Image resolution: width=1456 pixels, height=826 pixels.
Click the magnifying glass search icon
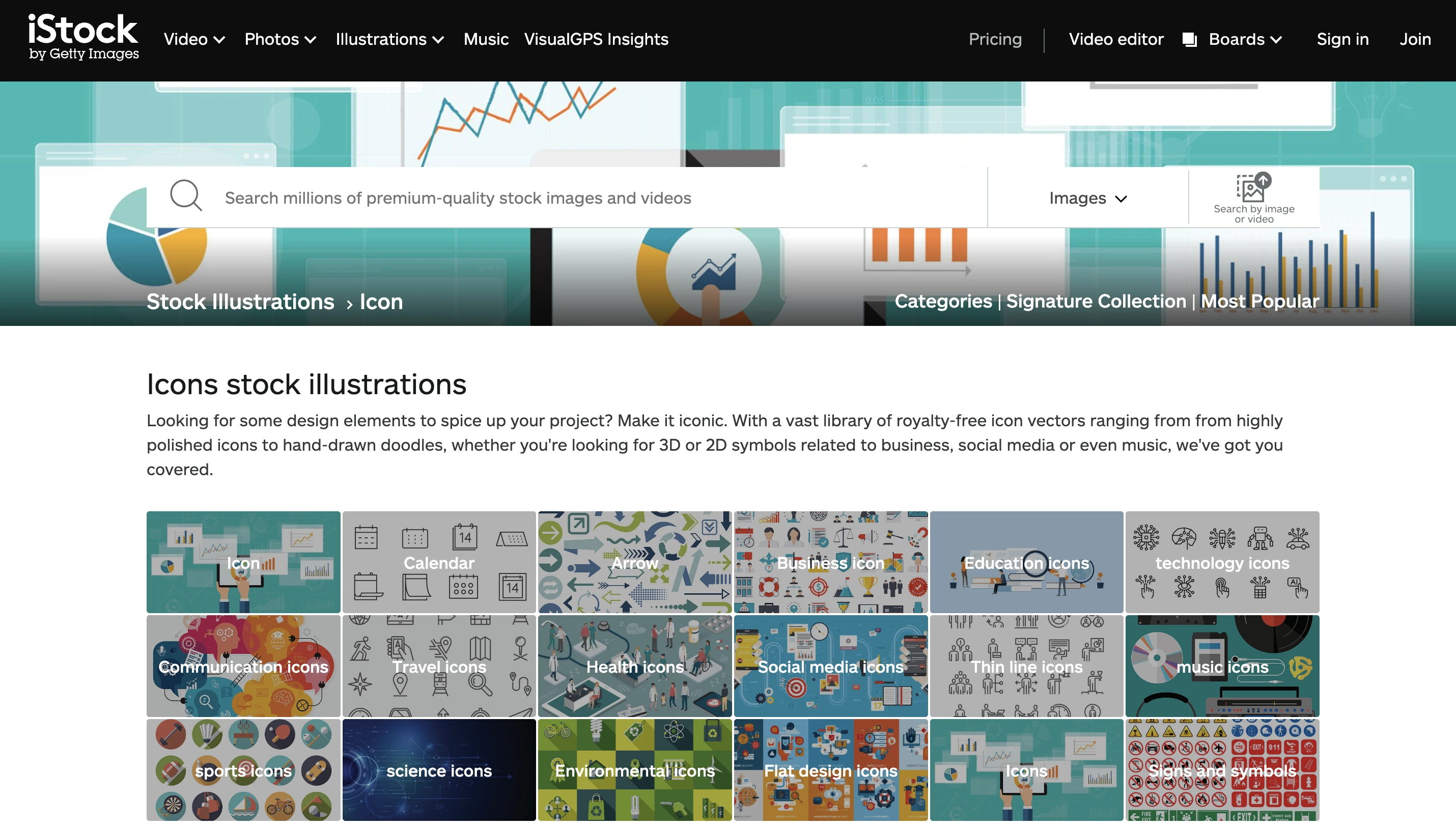[x=185, y=196]
